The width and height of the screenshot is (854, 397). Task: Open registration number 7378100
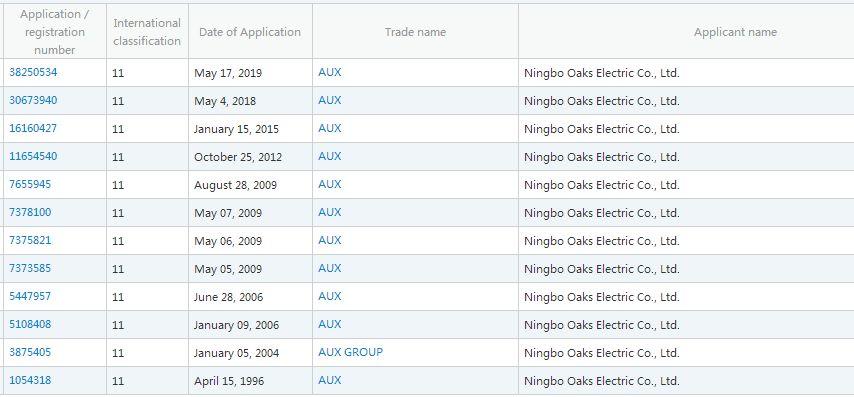30,212
